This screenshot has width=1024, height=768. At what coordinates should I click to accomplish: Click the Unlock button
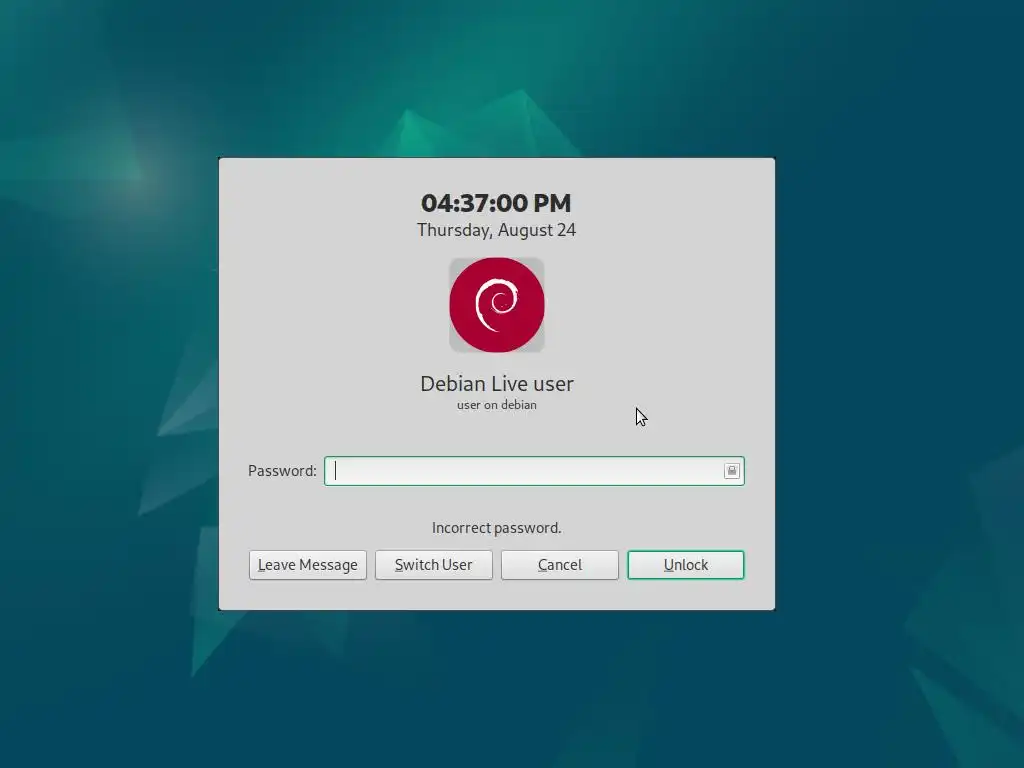coord(686,565)
